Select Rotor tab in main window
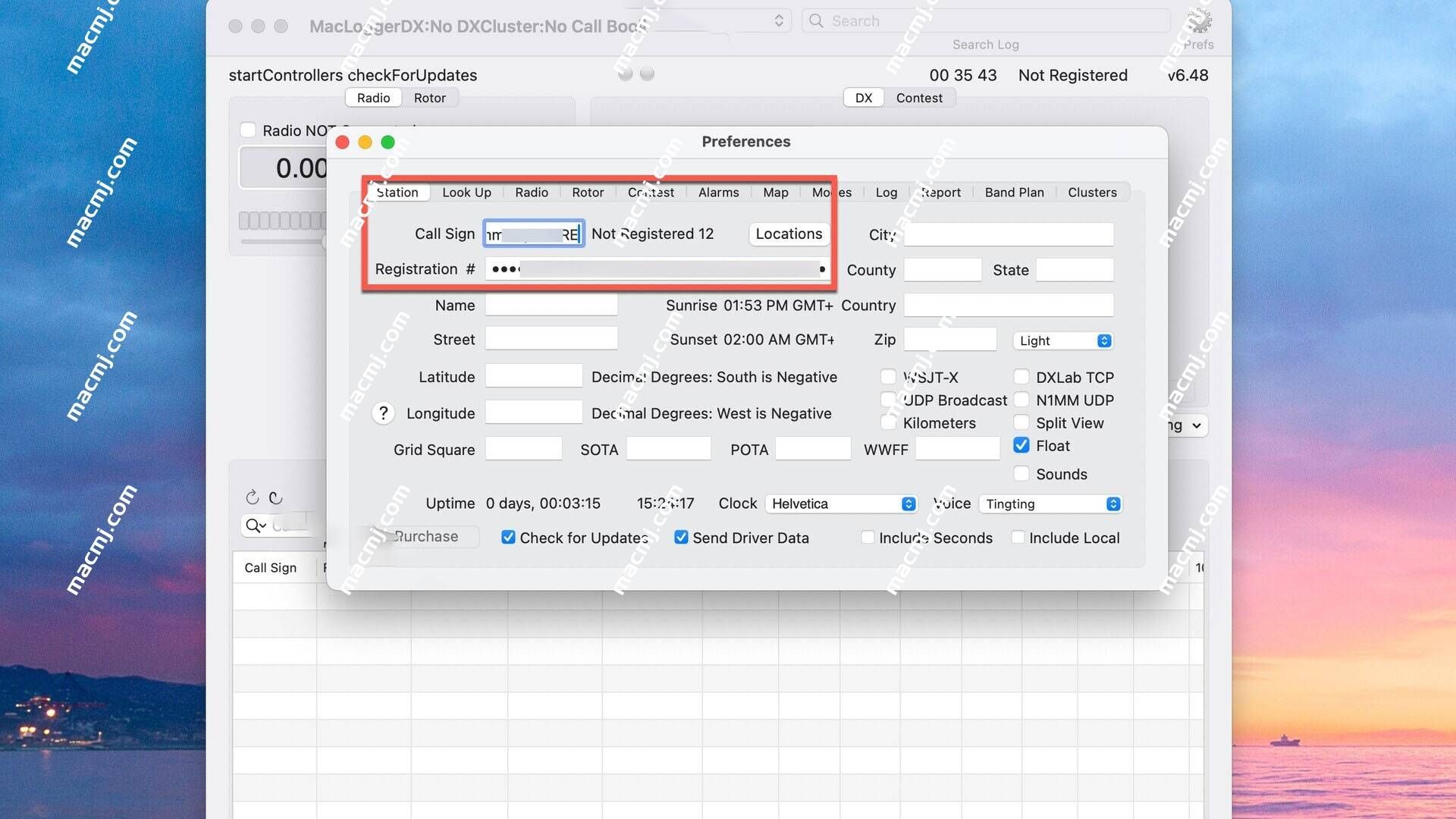Viewport: 1456px width, 819px height. [x=429, y=98]
